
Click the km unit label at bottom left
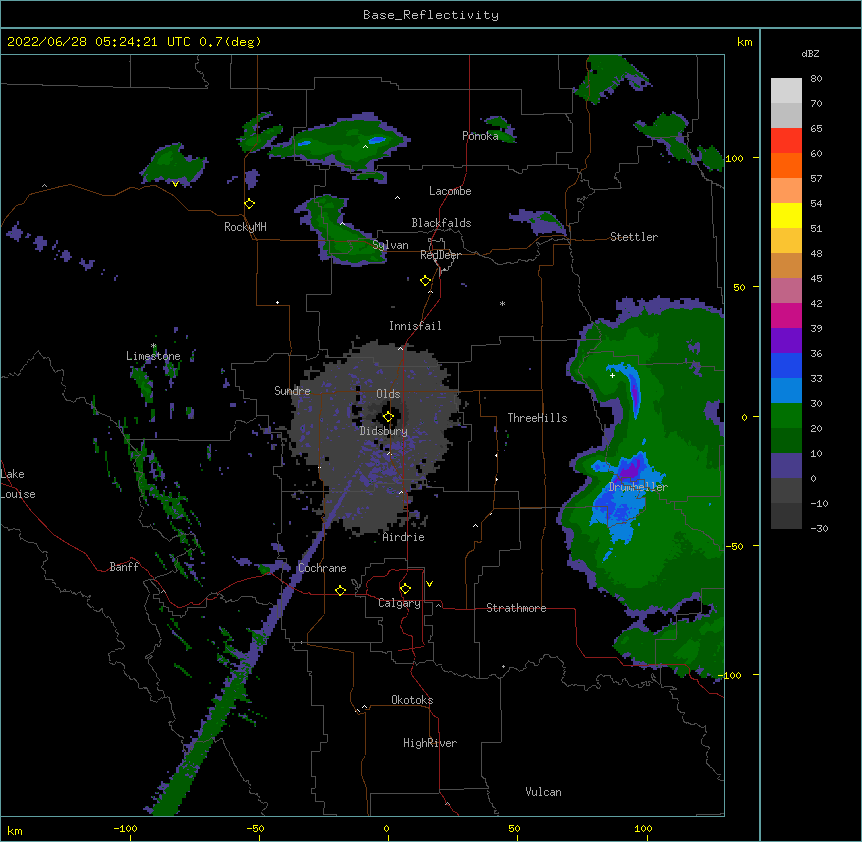(15, 830)
